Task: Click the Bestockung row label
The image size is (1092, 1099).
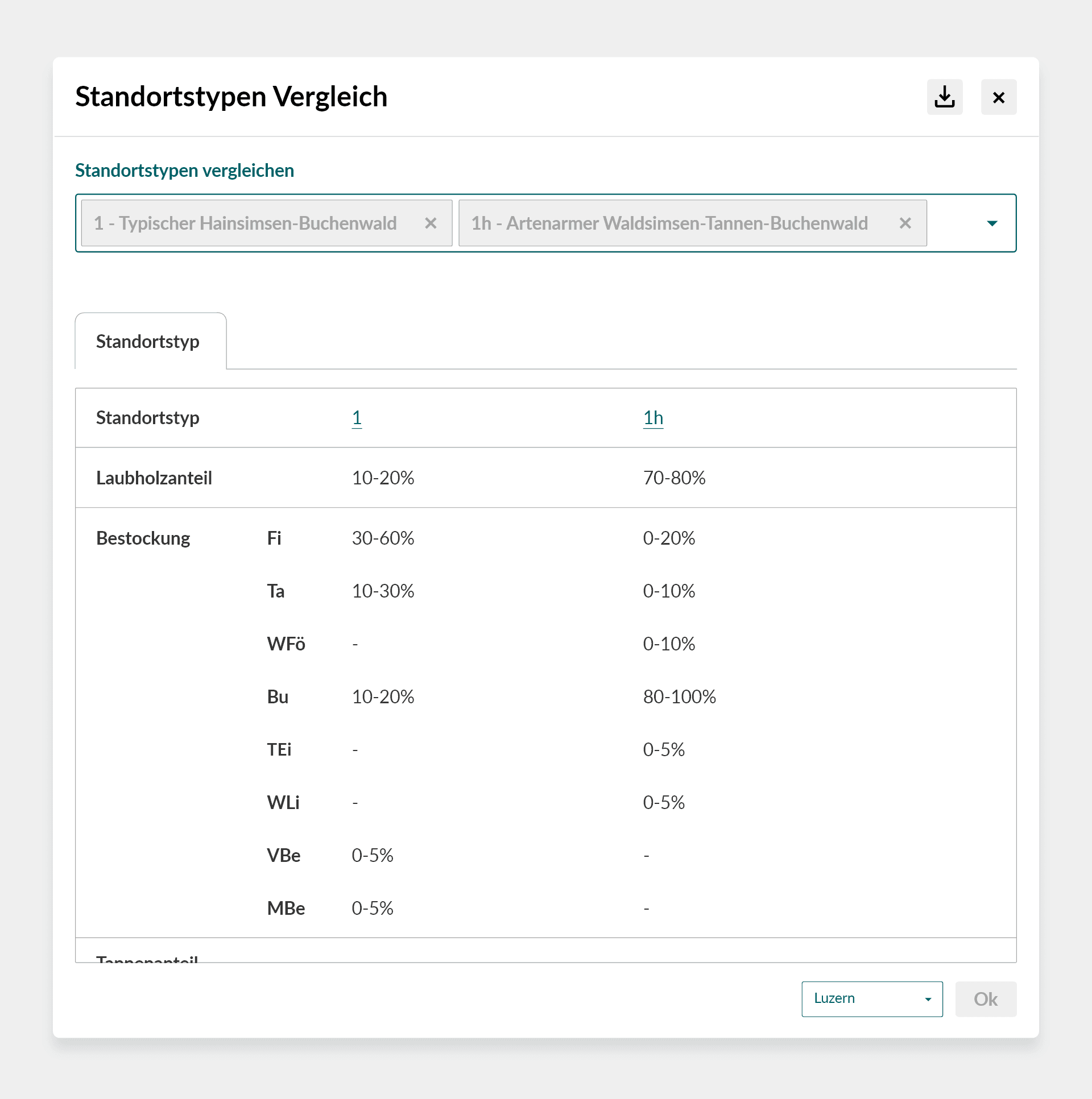Action: [143, 538]
